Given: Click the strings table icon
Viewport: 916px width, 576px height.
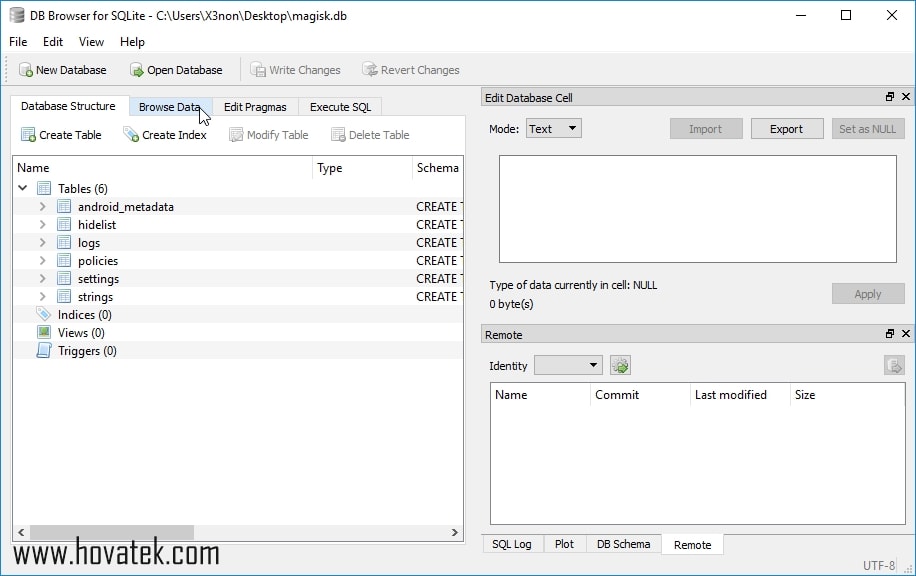Looking at the screenshot, I should pyautogui.click(x=64, y=297).
